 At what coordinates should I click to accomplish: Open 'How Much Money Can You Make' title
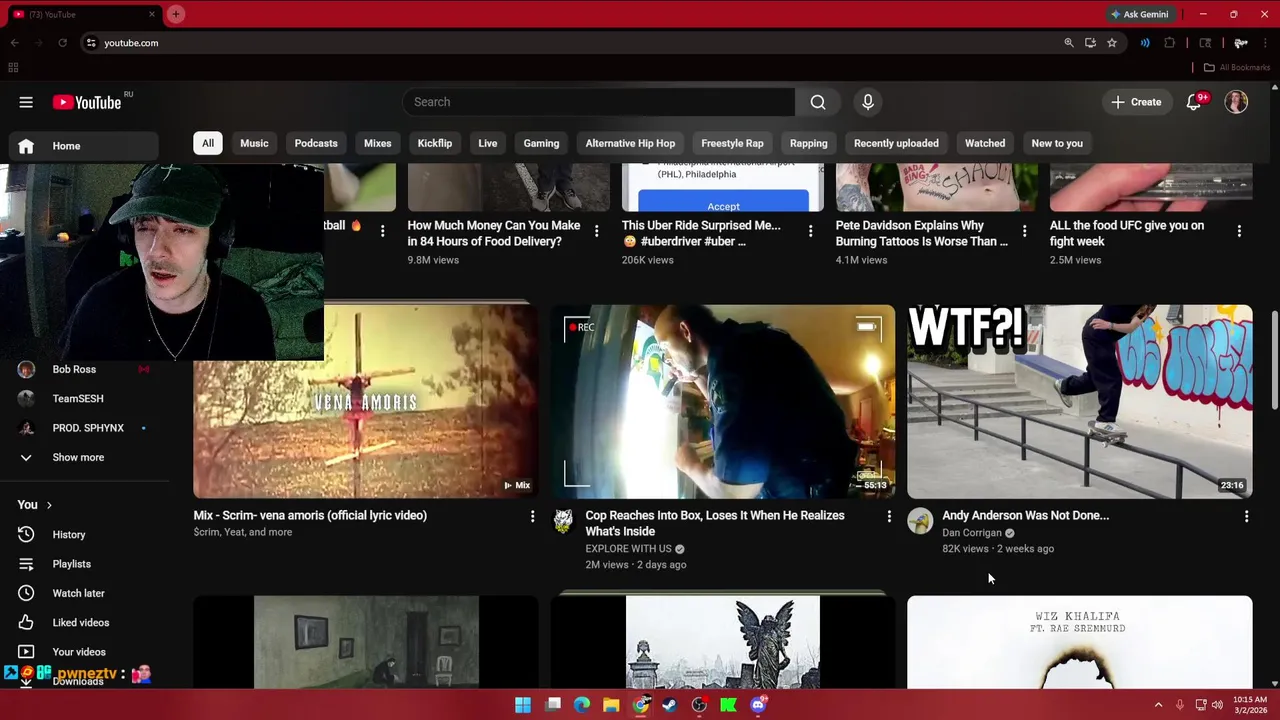[493, 233]
